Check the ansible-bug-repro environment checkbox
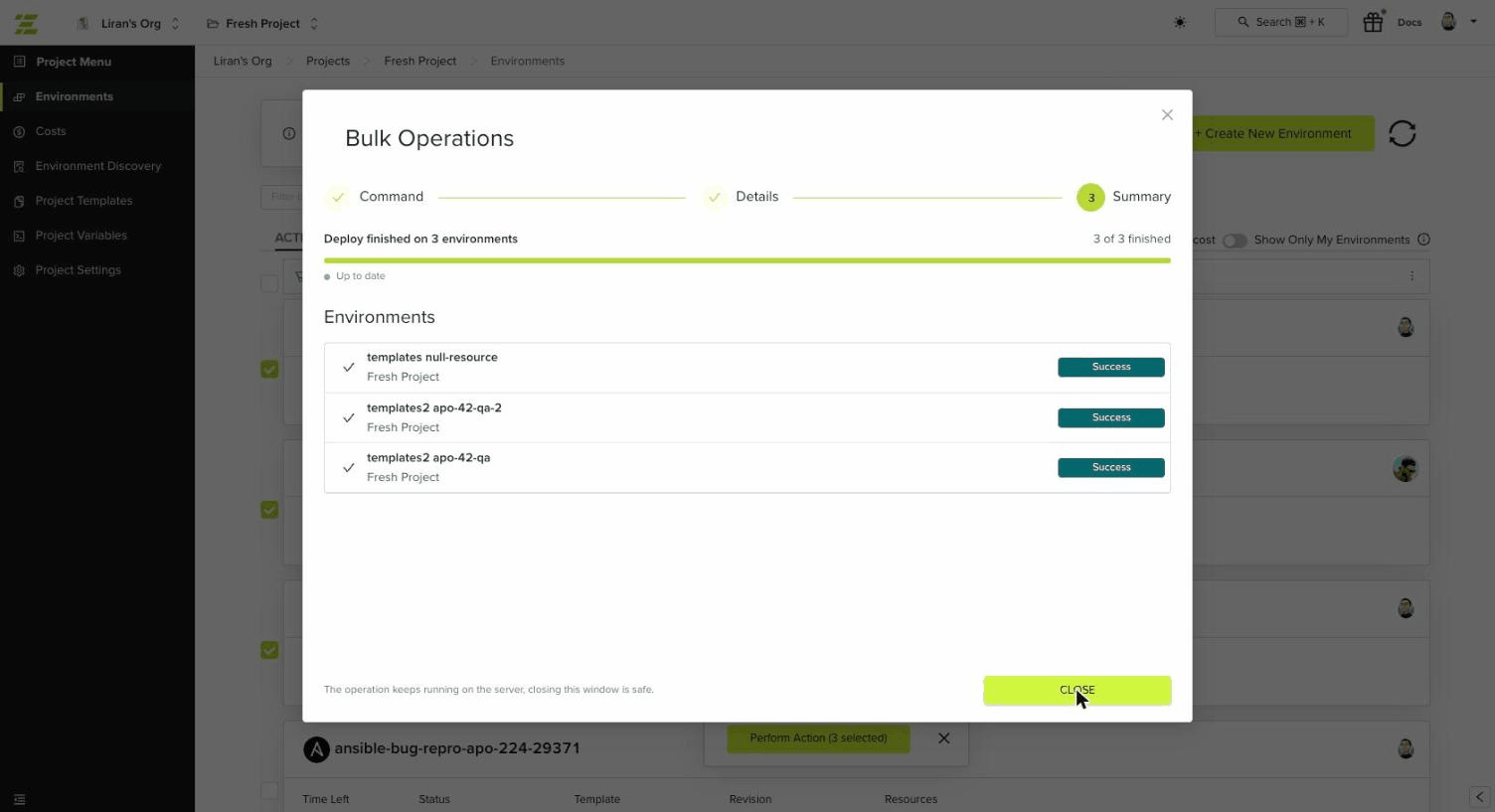This screenshot has width=1495, height=812. coord(269,791)
